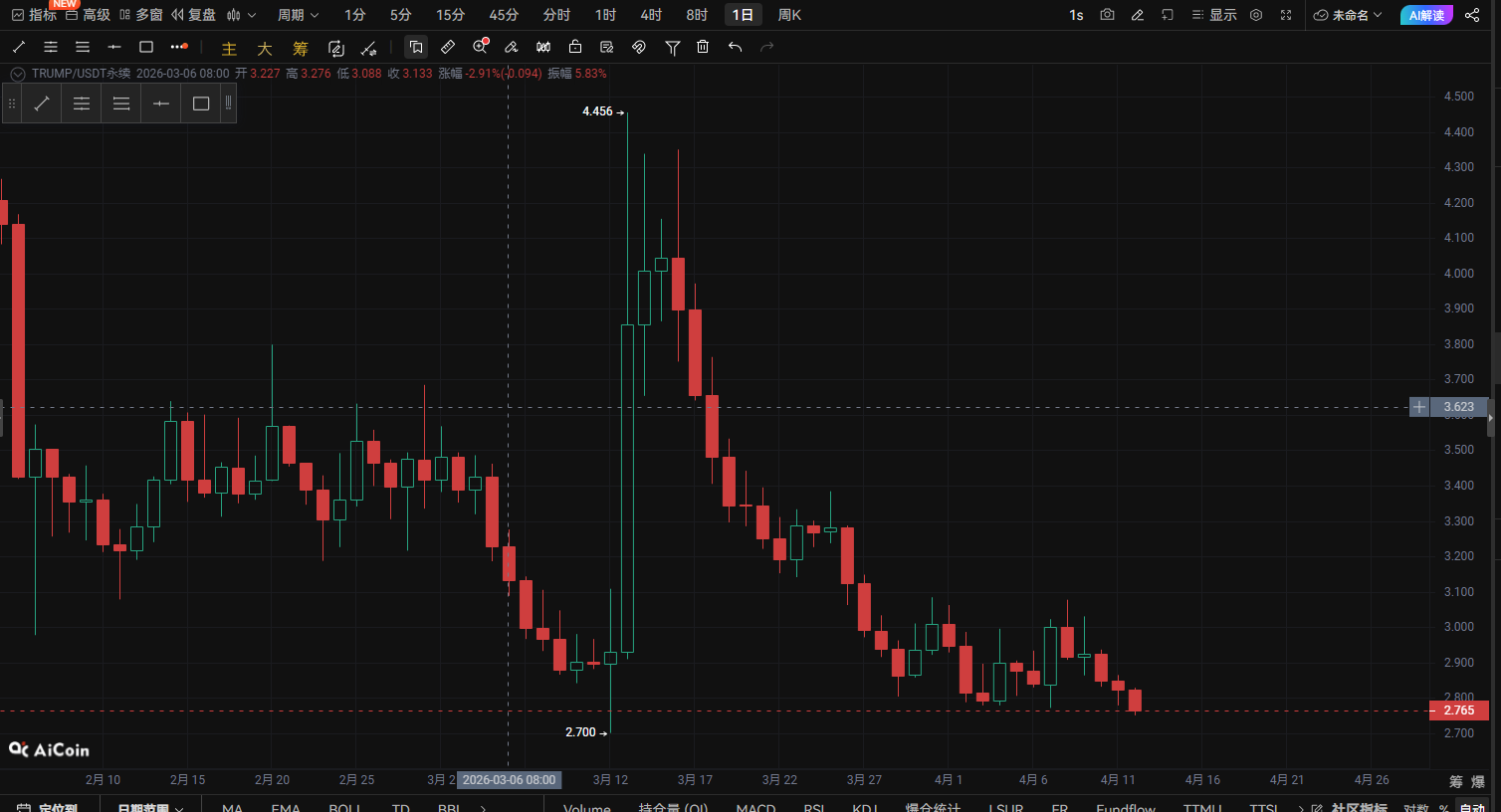
Task: Open the 指标 indicators panel
Action: pyautogui.click(x=34, y=15)
